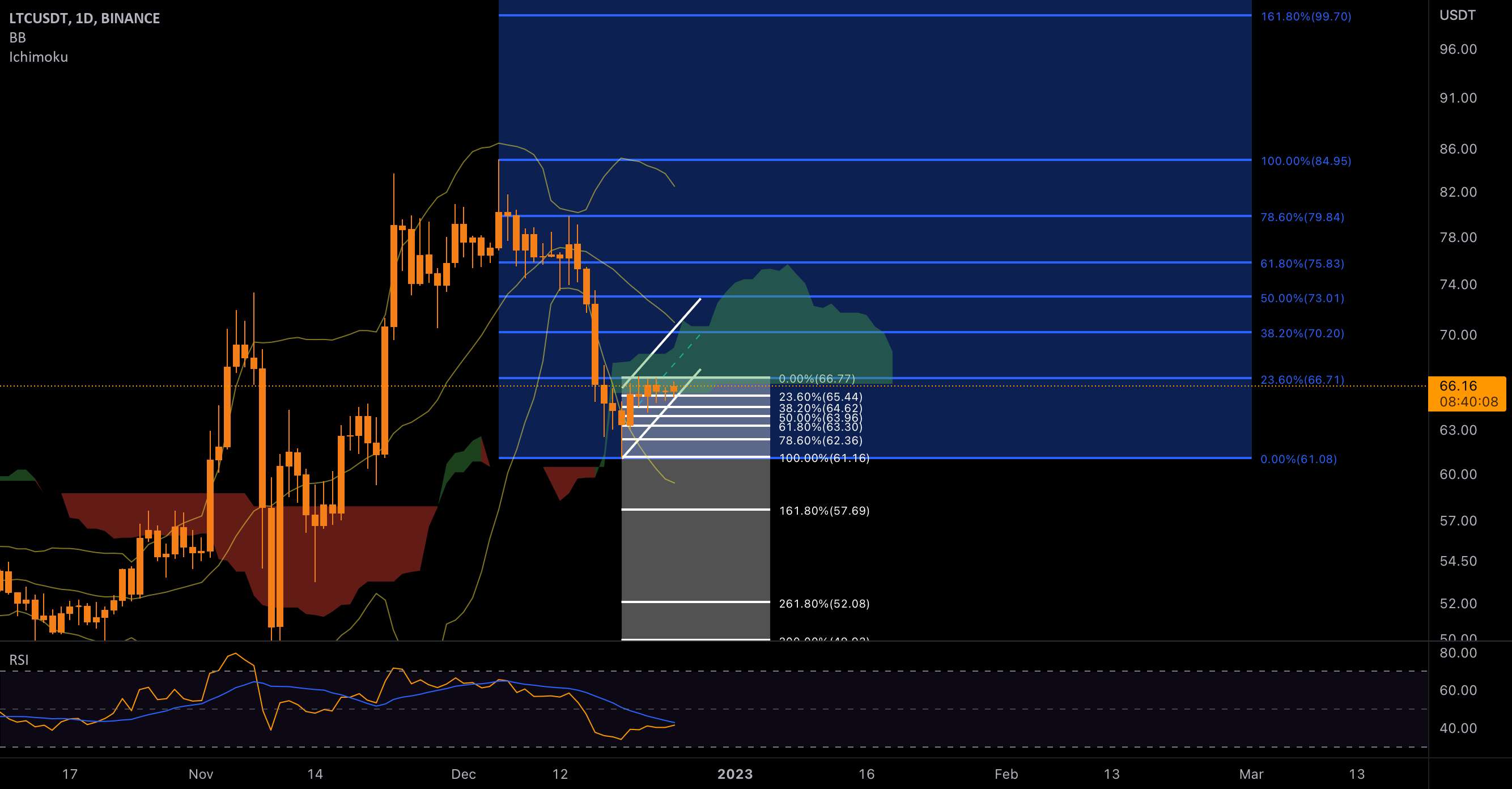
Task: Click the 2023 label on time axis
Action: click(735, 774)
